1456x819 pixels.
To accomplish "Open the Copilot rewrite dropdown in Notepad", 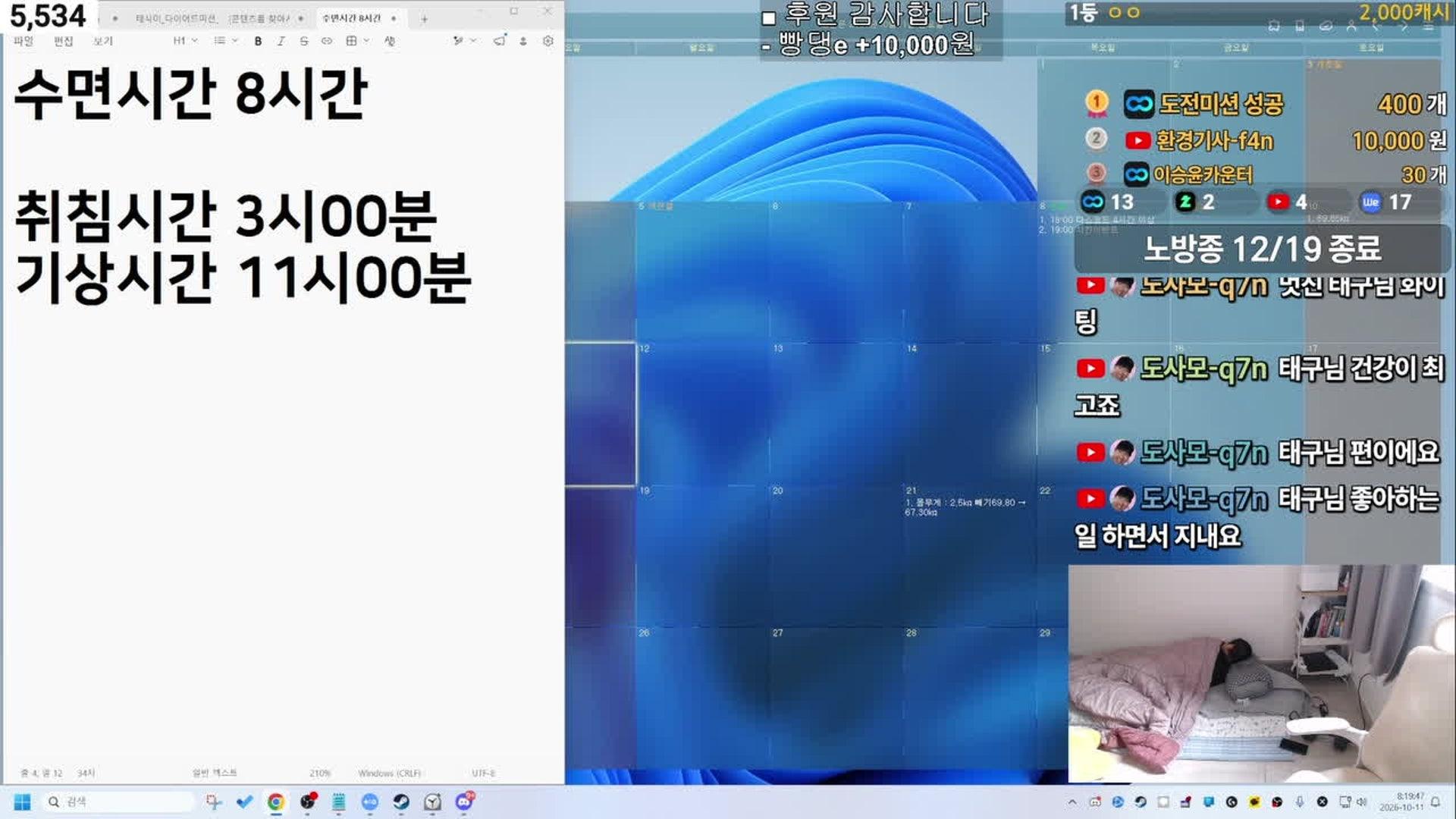I will pos(463,41).
